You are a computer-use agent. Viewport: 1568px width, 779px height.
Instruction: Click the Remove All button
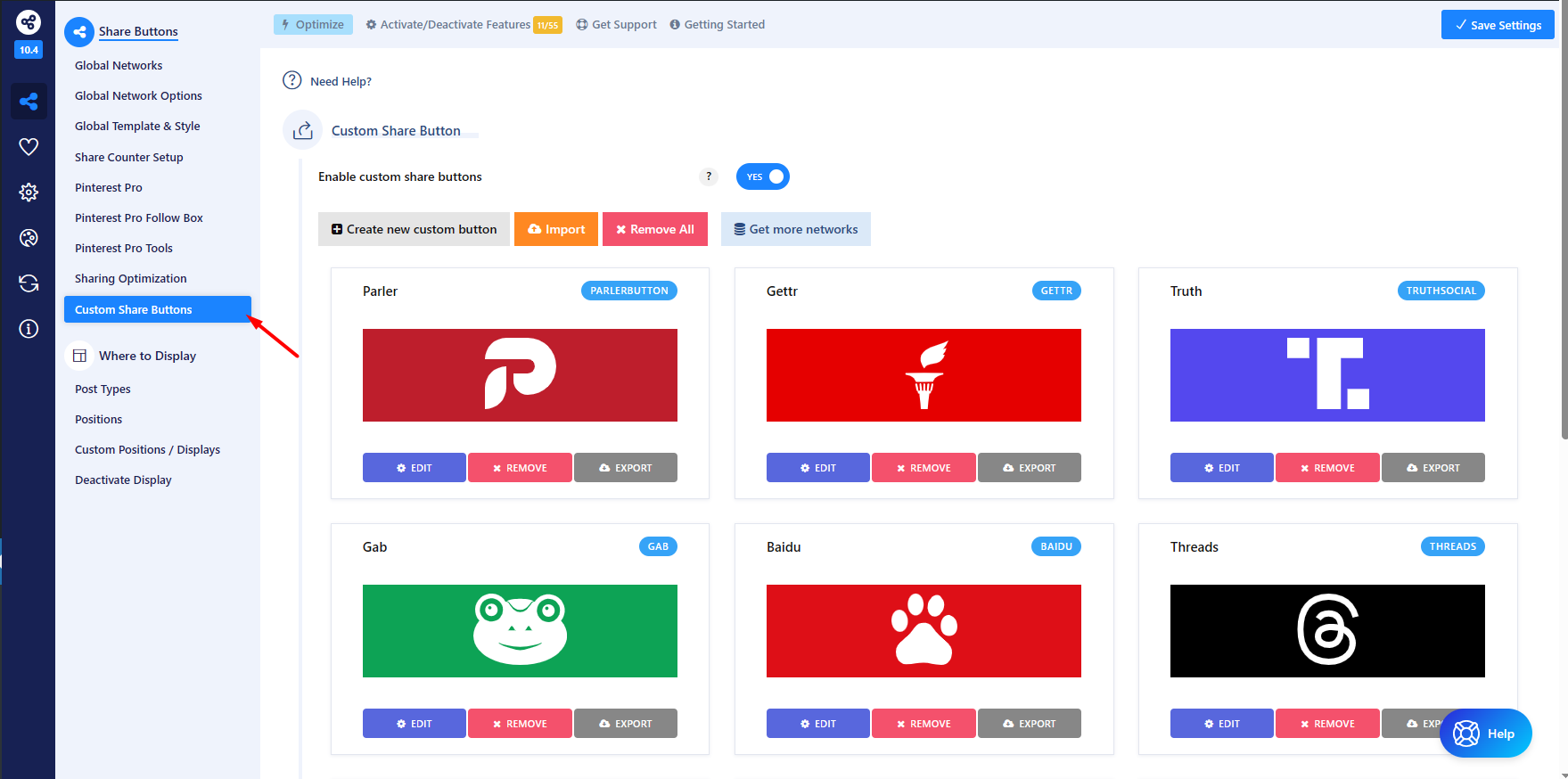(x=654, y=229)
